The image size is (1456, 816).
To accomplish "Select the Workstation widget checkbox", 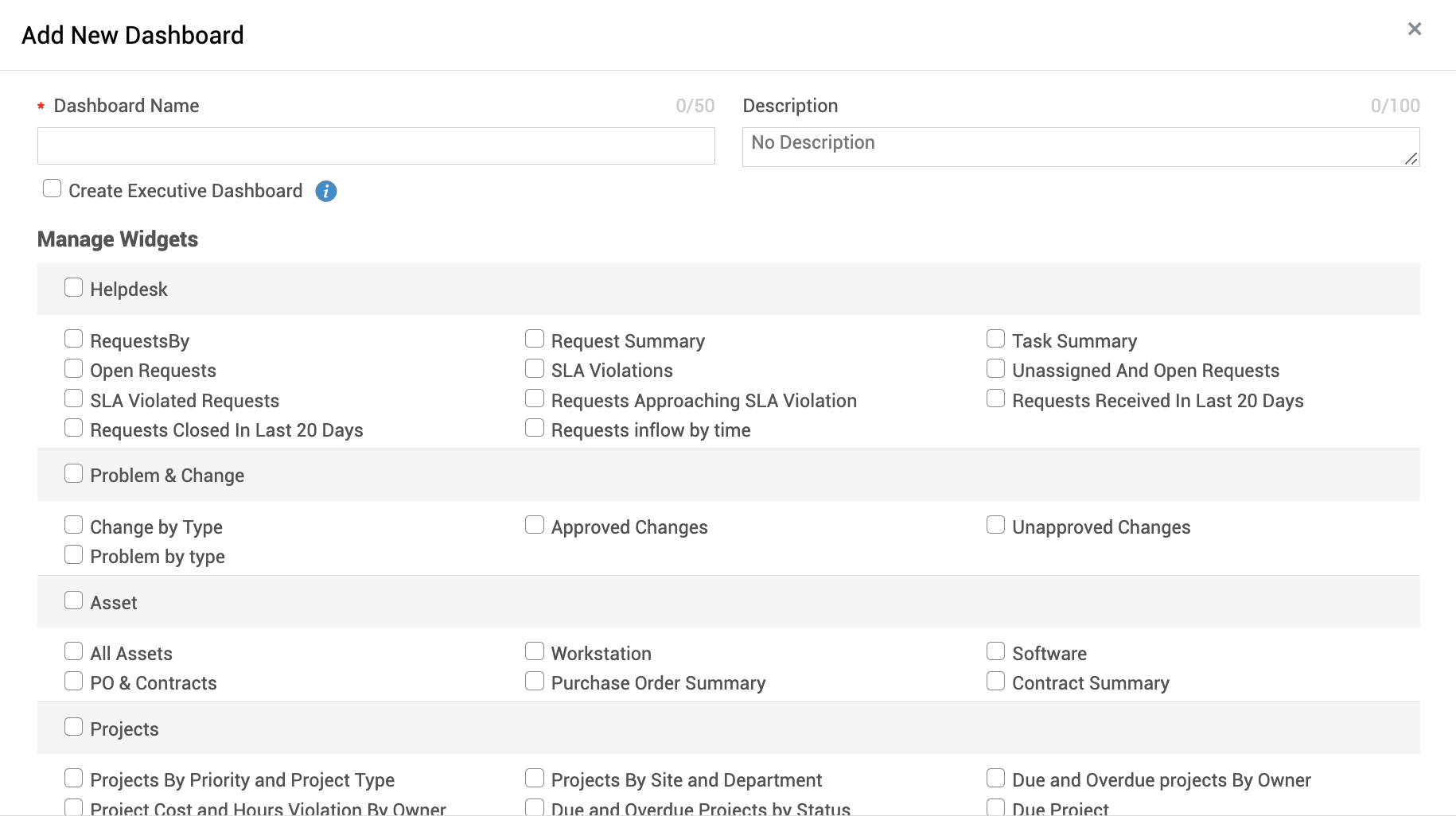I will click(535, 651).
